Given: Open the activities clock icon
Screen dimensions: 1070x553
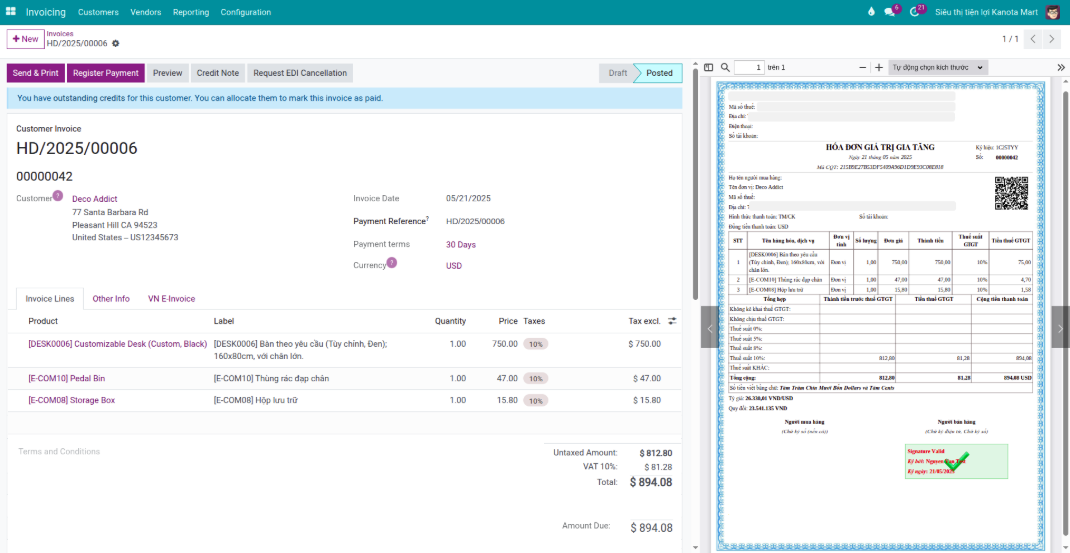Looking at the screenshot, I should 914,12.
